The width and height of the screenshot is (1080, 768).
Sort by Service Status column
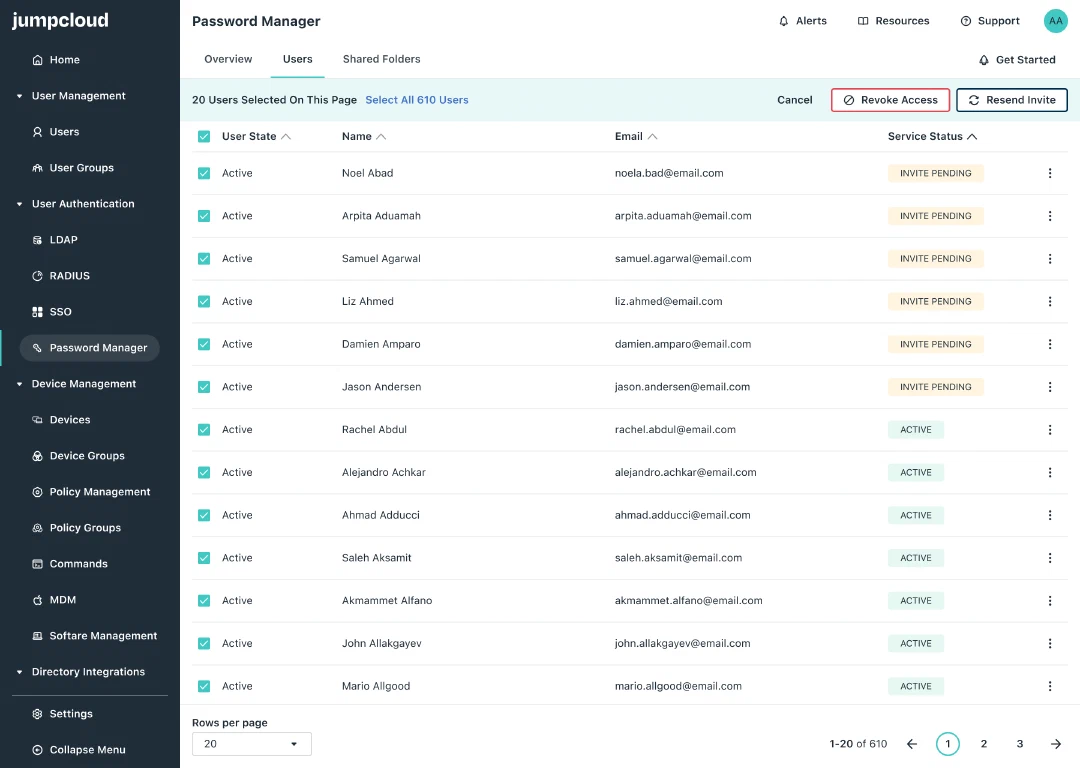pos(932,136)
